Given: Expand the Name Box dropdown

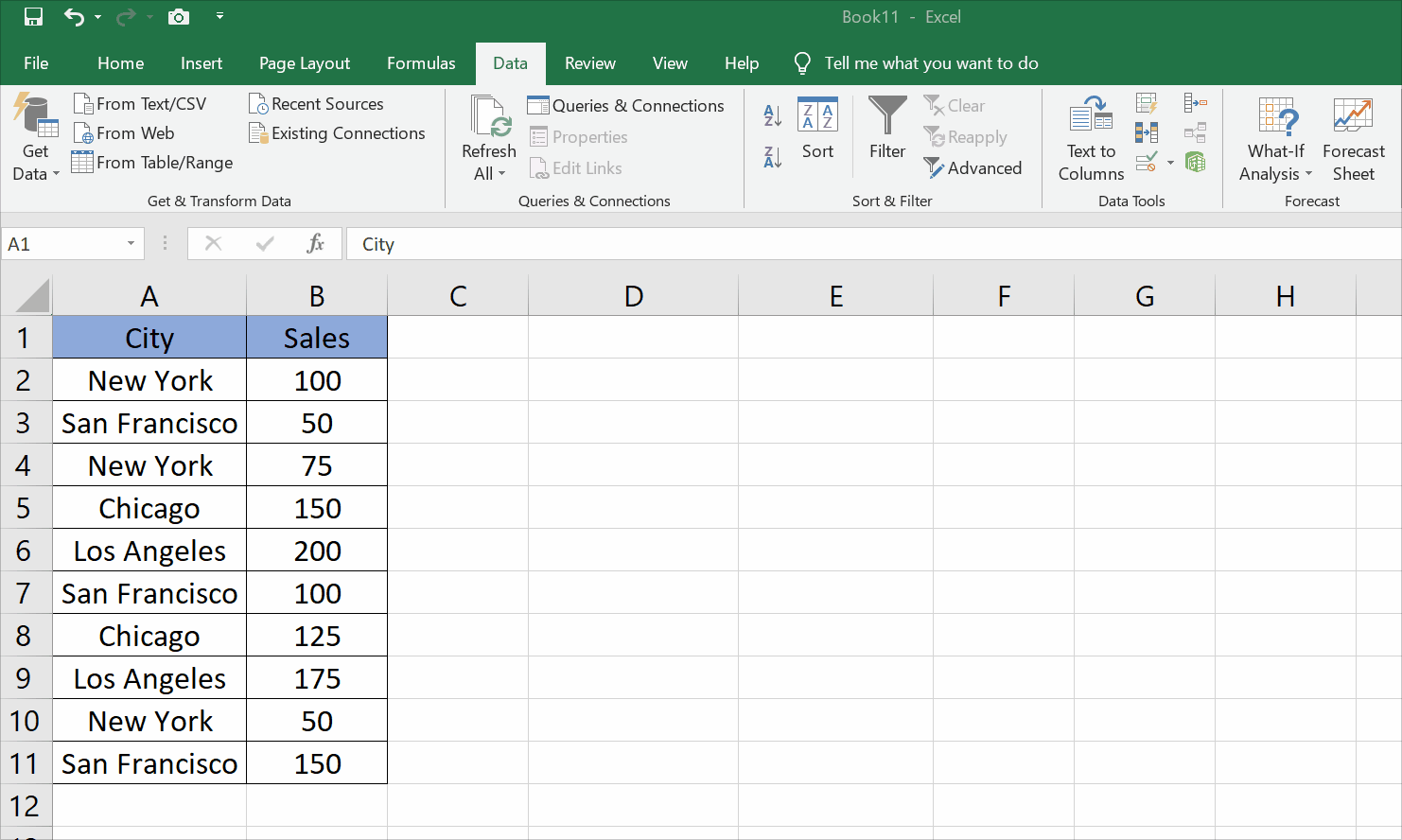Looking at the screenshot, I should [x=132, y=243].
